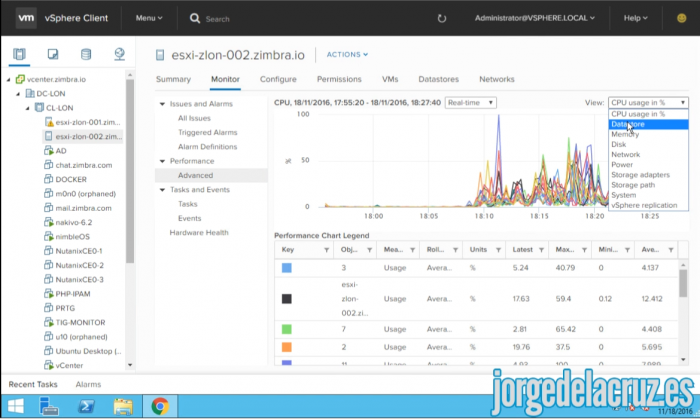Click the DOCKER virtual machine icon
The height and width of the screenshot is (419, 700).
49,179
